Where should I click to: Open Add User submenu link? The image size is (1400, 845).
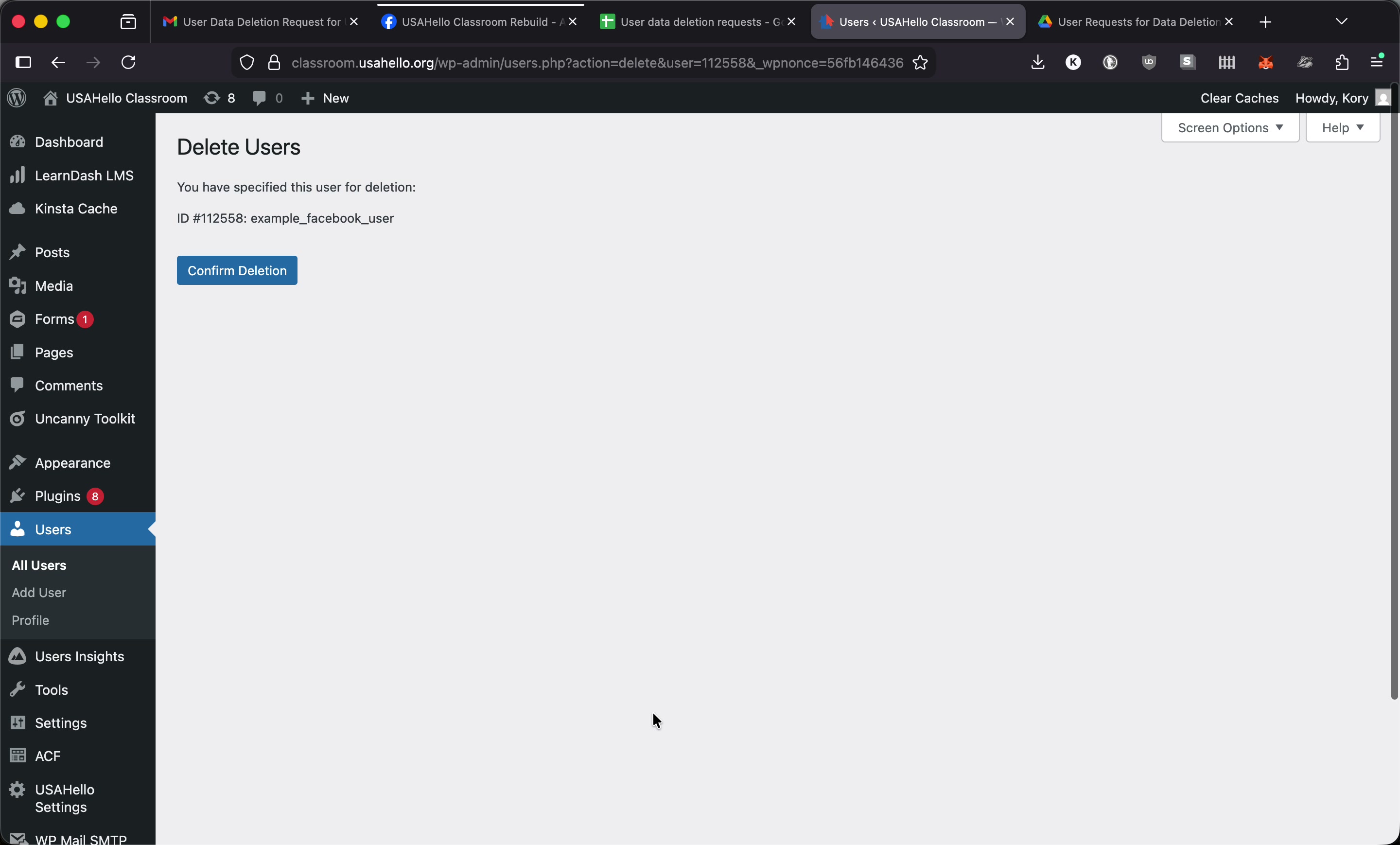38,592
